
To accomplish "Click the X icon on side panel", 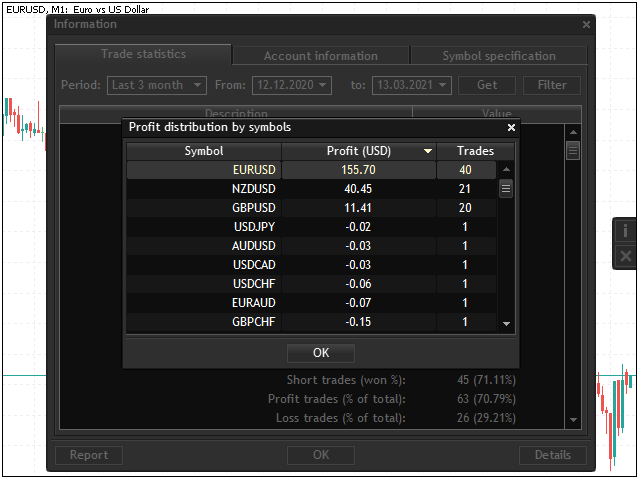I will [625, 256].
